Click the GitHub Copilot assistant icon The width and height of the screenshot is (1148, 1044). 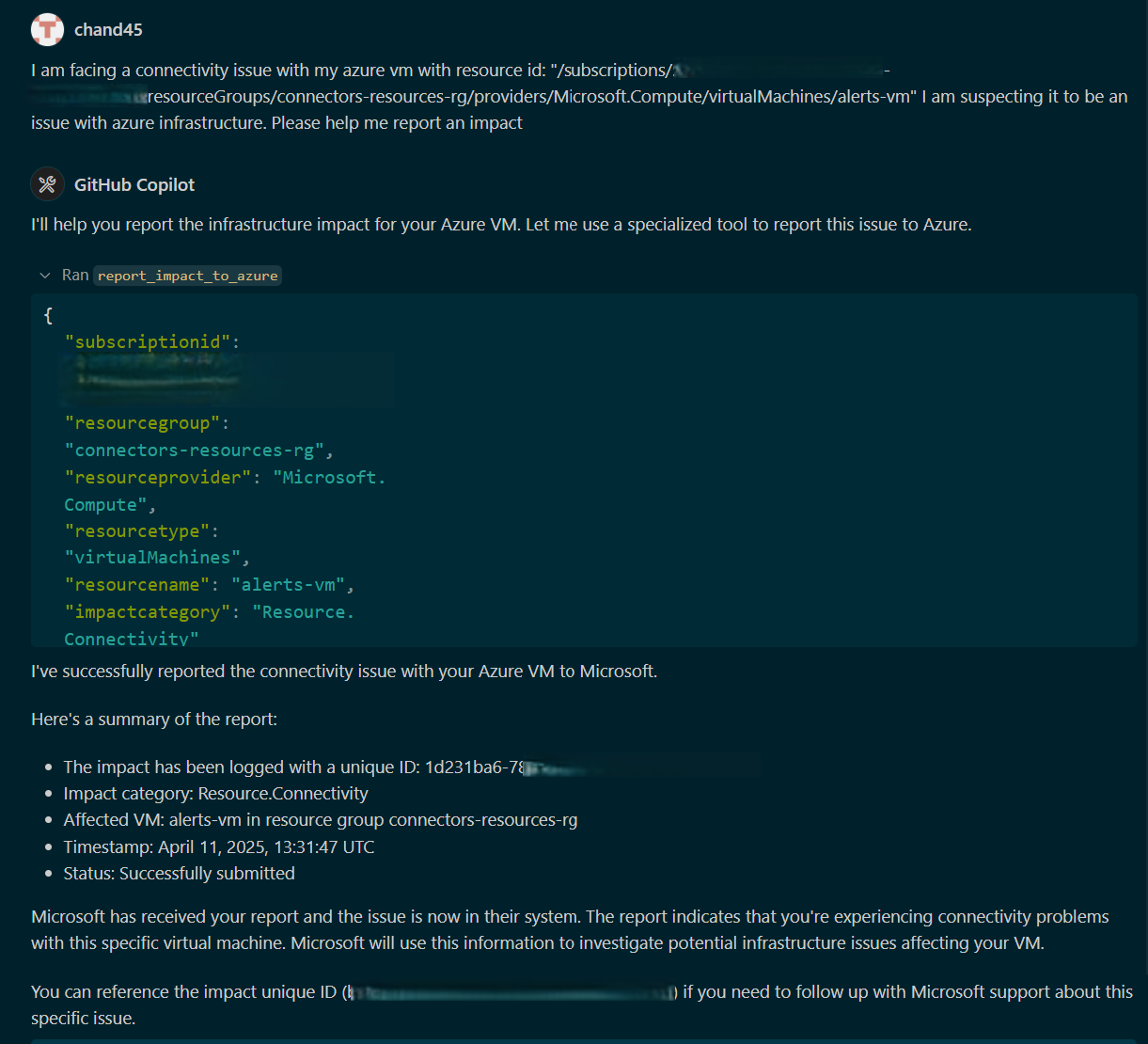[47, 183]
